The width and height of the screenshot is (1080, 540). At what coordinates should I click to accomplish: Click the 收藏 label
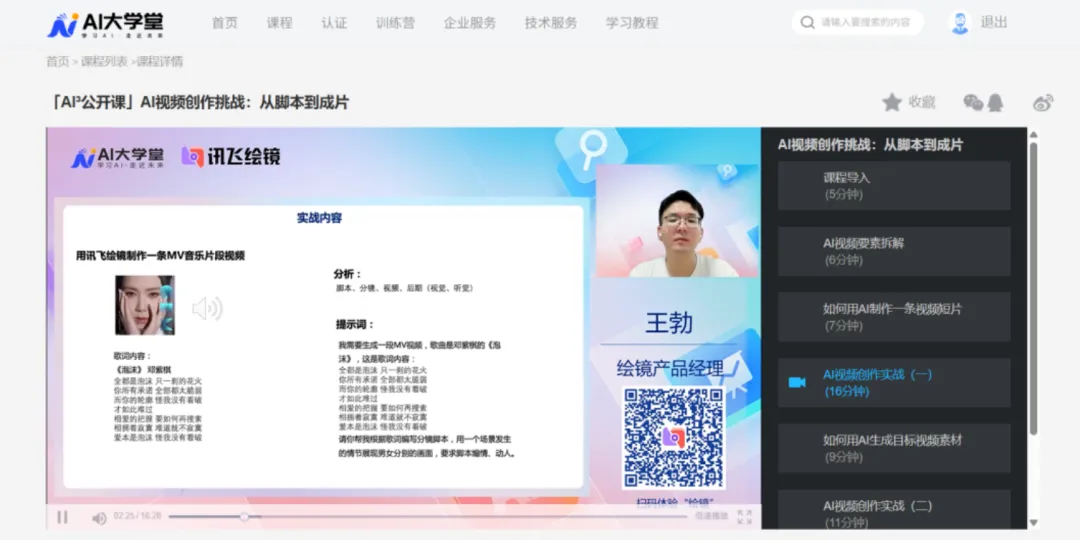point(922,103)
